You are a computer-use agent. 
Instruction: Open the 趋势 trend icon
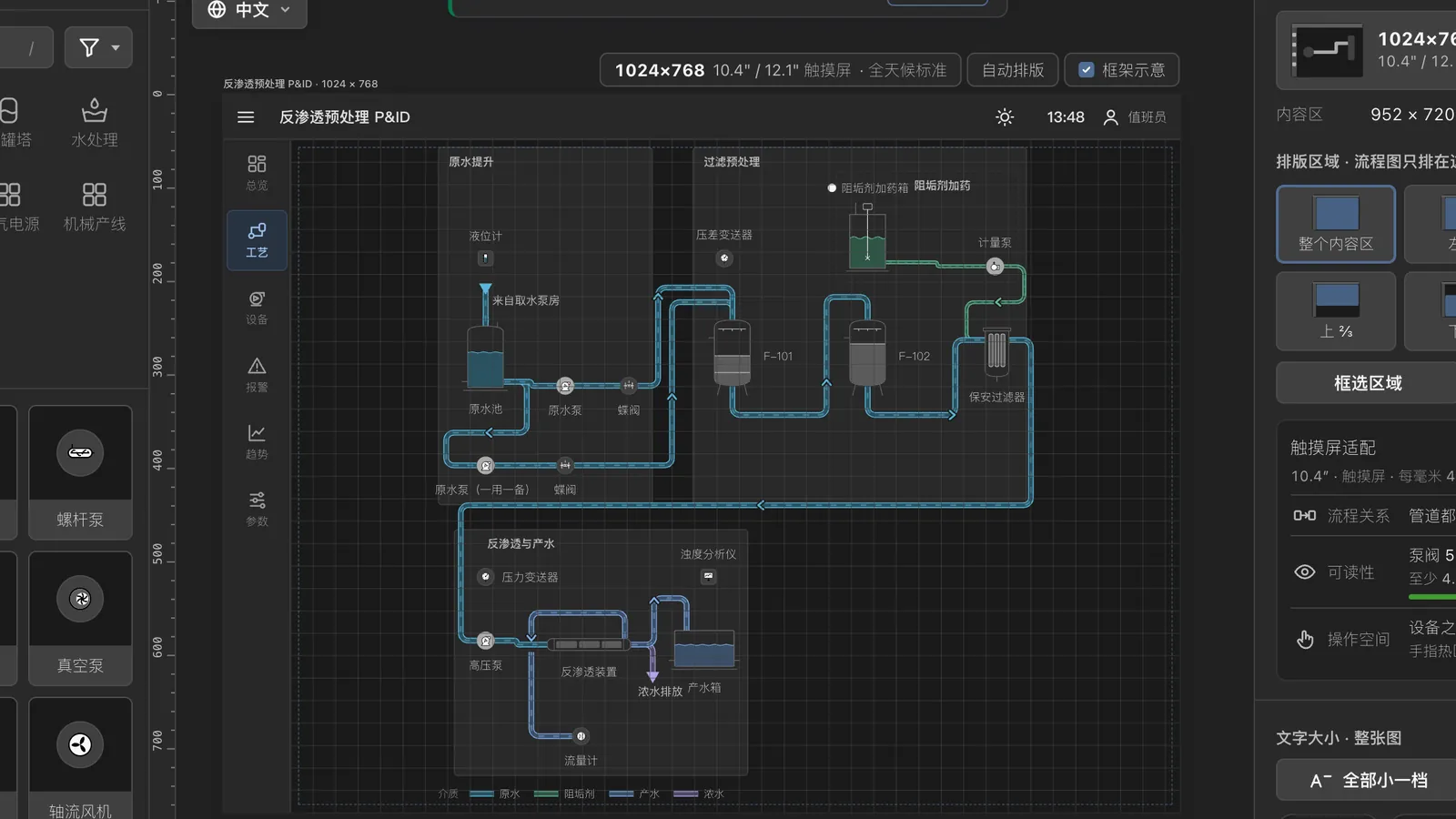pyautogui.click(x=257, y=433)
